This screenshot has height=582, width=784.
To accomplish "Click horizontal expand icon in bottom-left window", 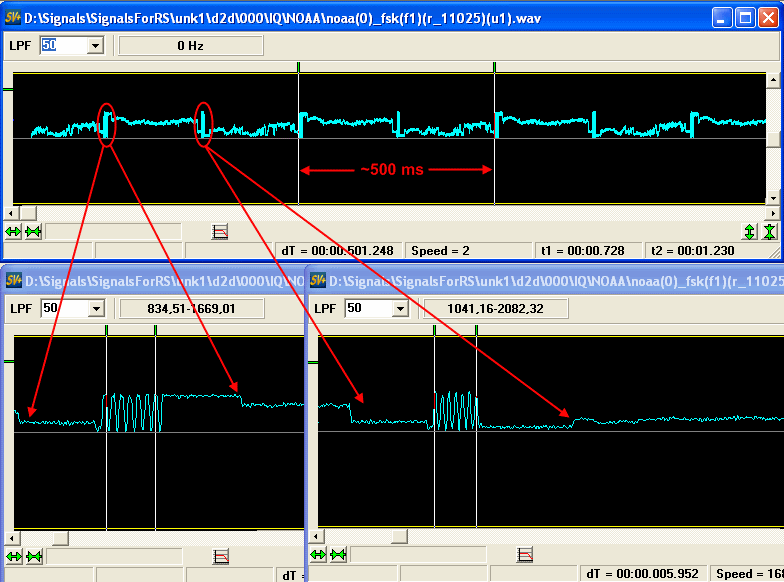I will pos(14,556).
